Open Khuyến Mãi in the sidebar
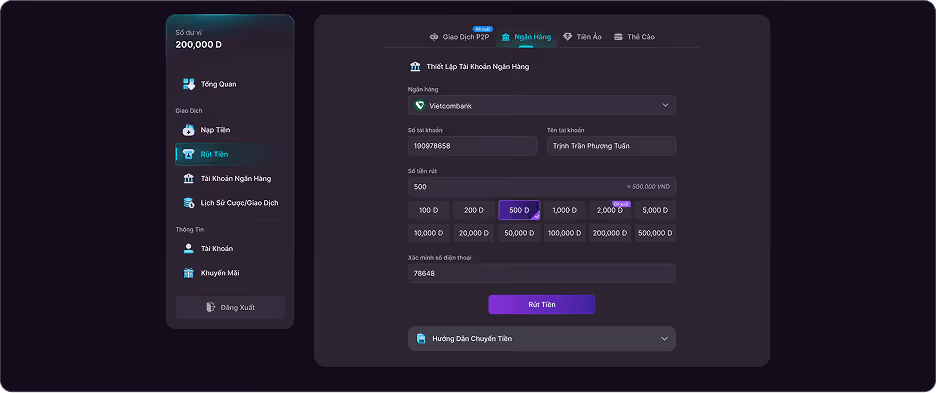The height and width of the screenshot is (393, 936). coord(230,273)
